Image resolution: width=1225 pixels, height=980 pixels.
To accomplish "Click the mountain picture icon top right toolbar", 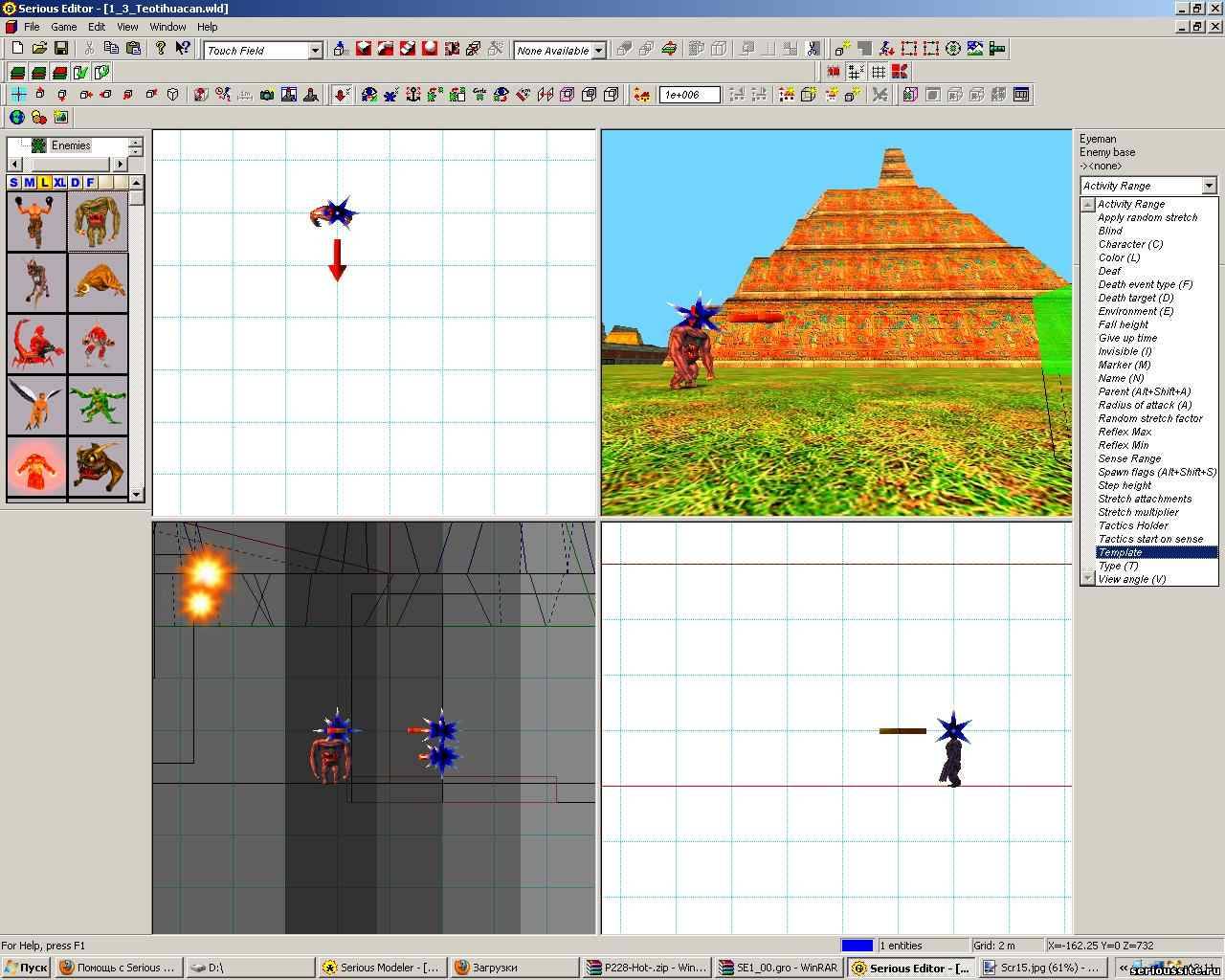I will point(975,49).
